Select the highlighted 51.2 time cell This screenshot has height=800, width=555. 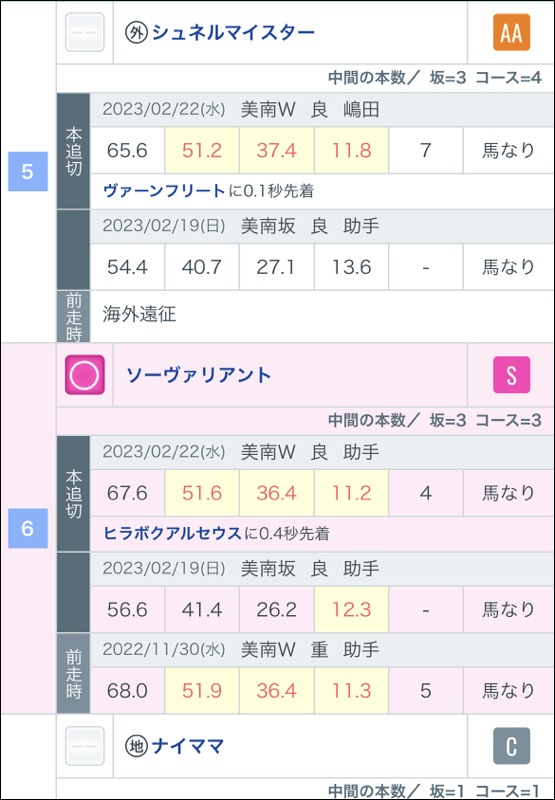201,151
